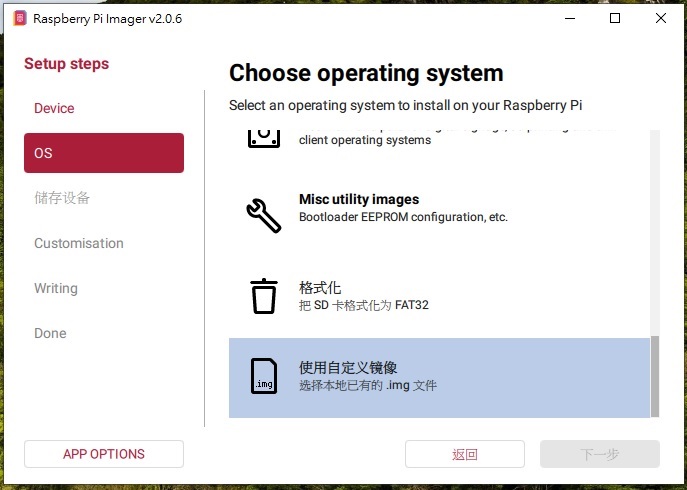Close the Raspberry Pi Imager window
The width and height of the screenshot is (687, 490).
pos(662,18)
